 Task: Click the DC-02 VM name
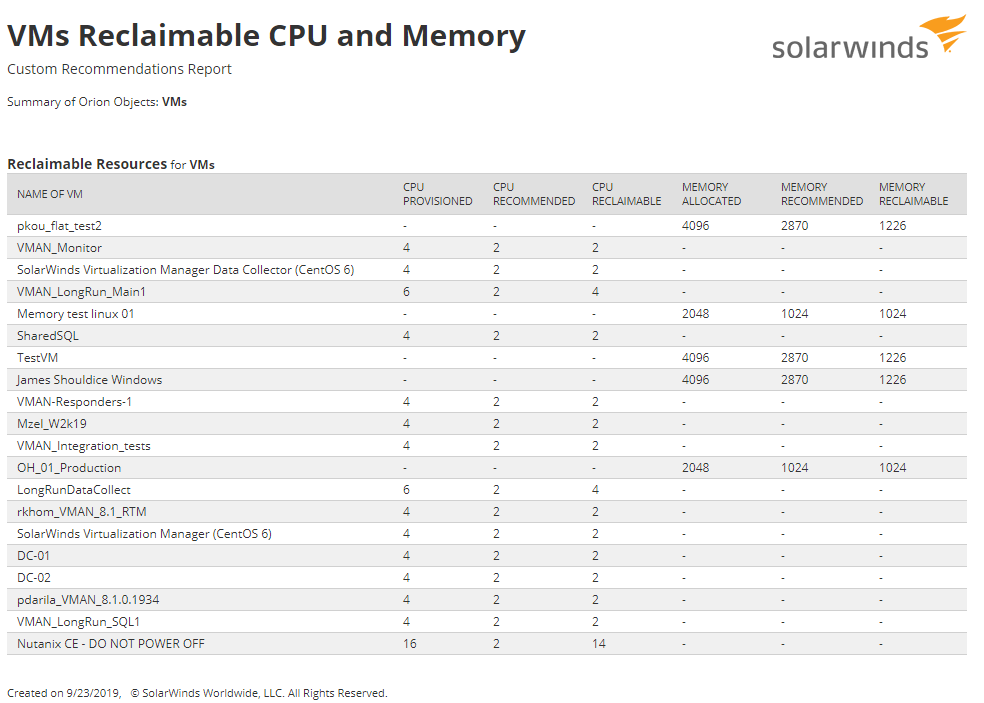(33, 578)
